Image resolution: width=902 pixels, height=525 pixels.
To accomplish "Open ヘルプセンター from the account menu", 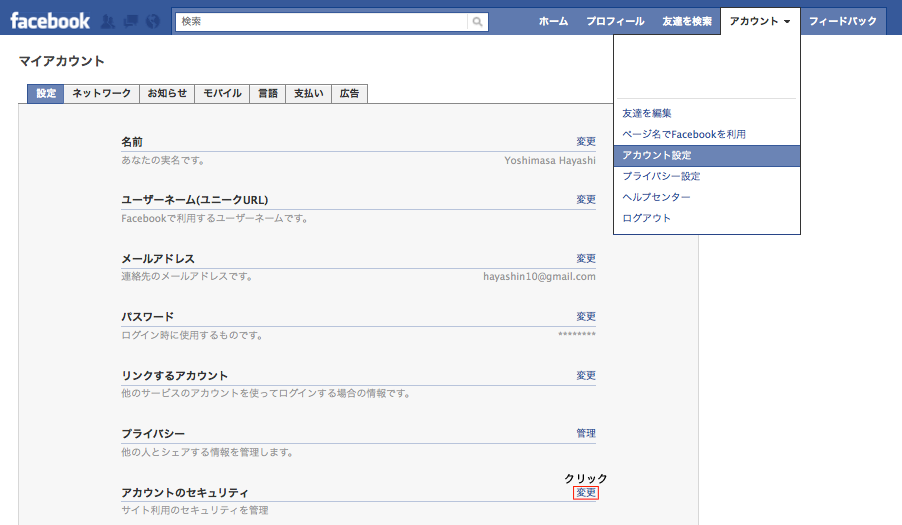I will pyautogui.click(x=656, y=197).
